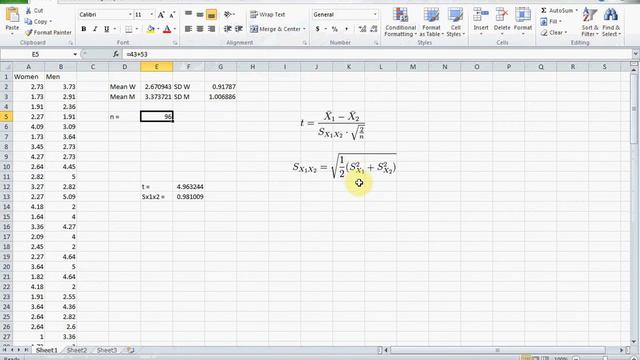The height and width of the screenshot is (360, 640).
Task: Click Merge & Center button
Action: (276, 29)
